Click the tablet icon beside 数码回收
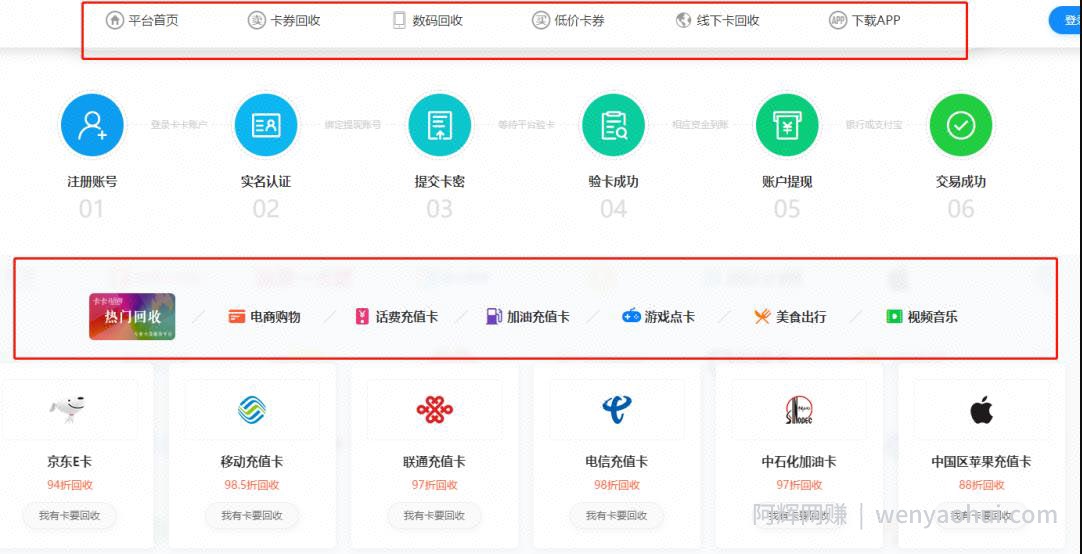This screenshot has height=554, width=1082. 399,21
